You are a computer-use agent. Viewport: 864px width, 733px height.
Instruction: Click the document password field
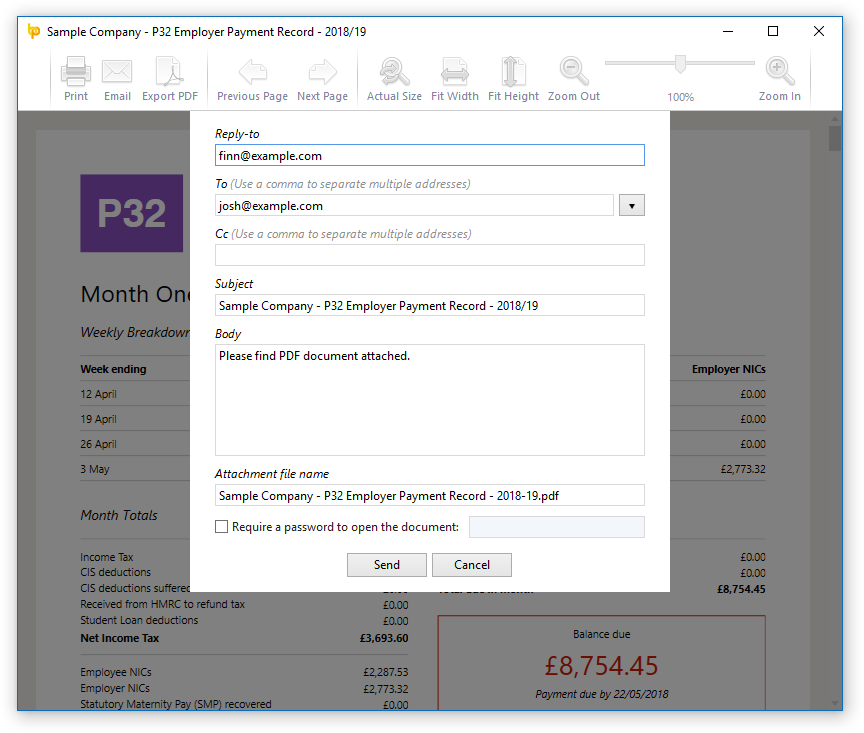pyautogui.click(x=557, y=527)
